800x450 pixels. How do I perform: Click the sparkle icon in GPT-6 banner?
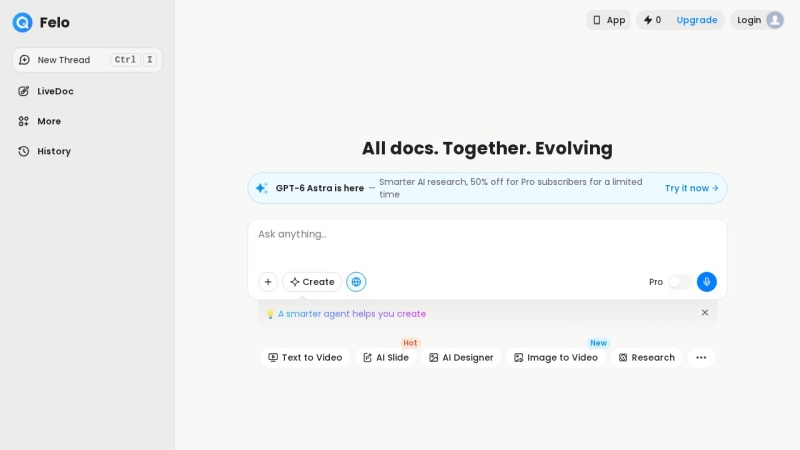pos(262,188)
